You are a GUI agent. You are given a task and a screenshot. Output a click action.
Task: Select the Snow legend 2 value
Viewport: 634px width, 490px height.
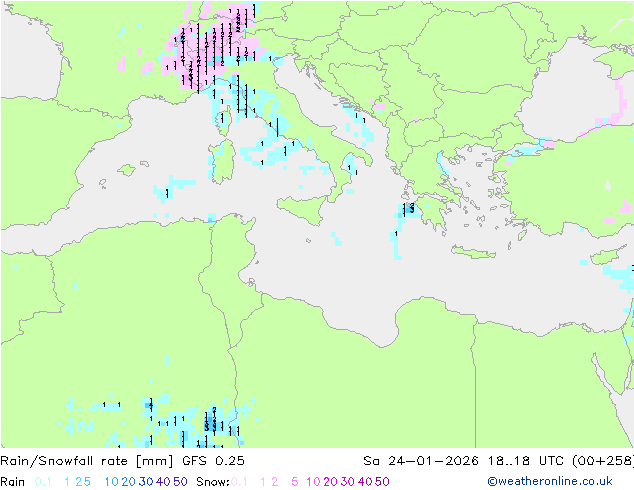click(x=275, y=482)
